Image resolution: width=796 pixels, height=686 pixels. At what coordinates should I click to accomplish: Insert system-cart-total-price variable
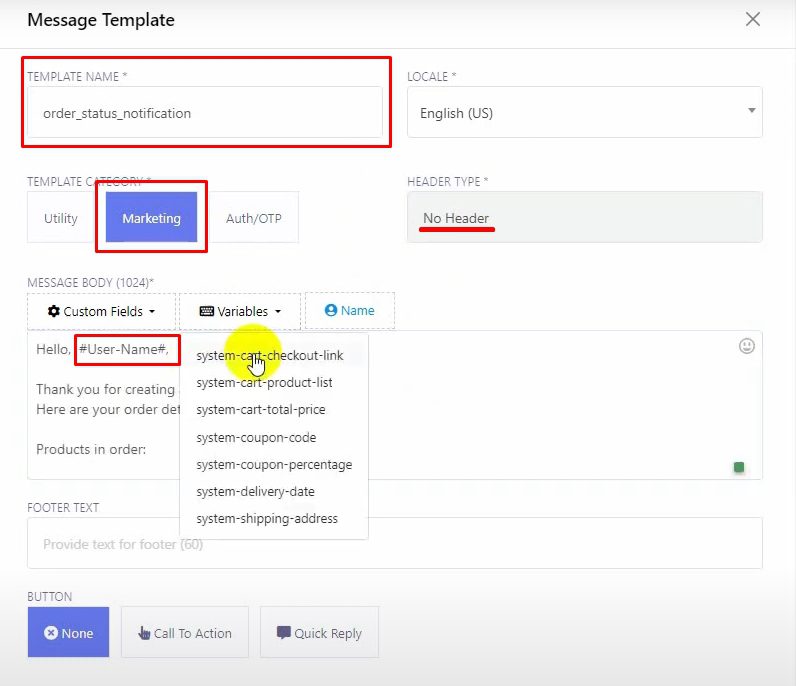(x=261, y=410)
